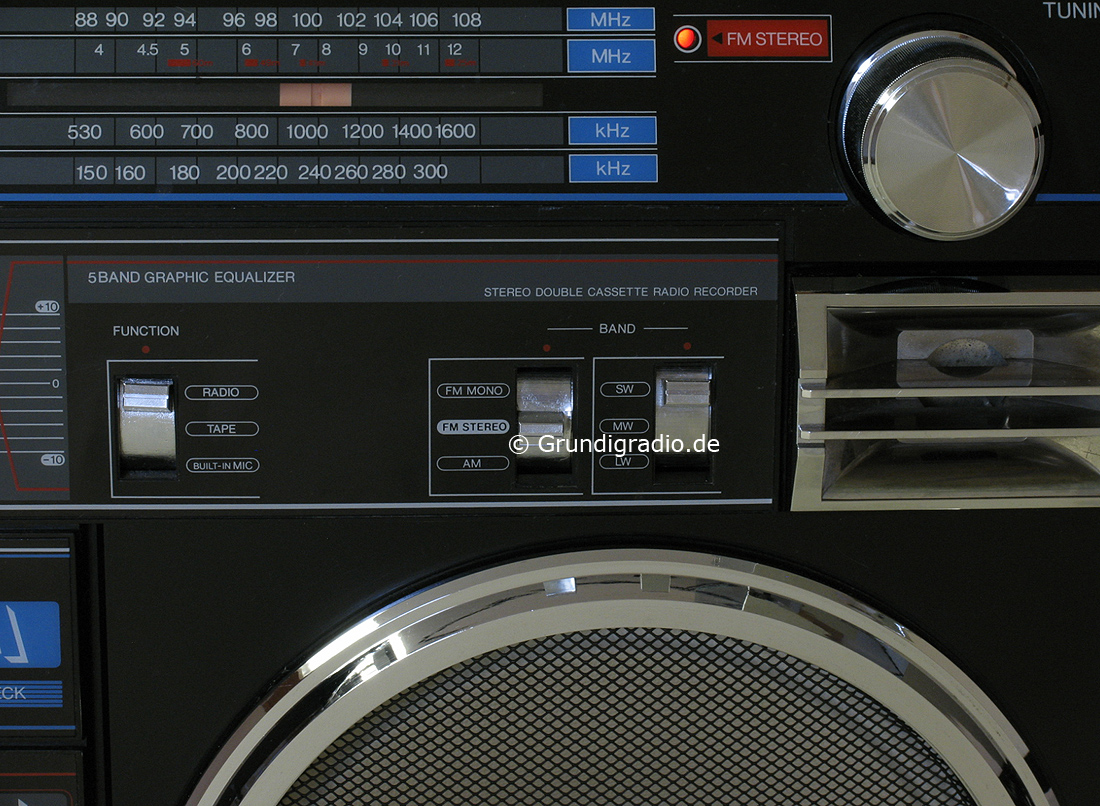Click the kHz badge beside the 530-1600 scale

coord(612,131)
